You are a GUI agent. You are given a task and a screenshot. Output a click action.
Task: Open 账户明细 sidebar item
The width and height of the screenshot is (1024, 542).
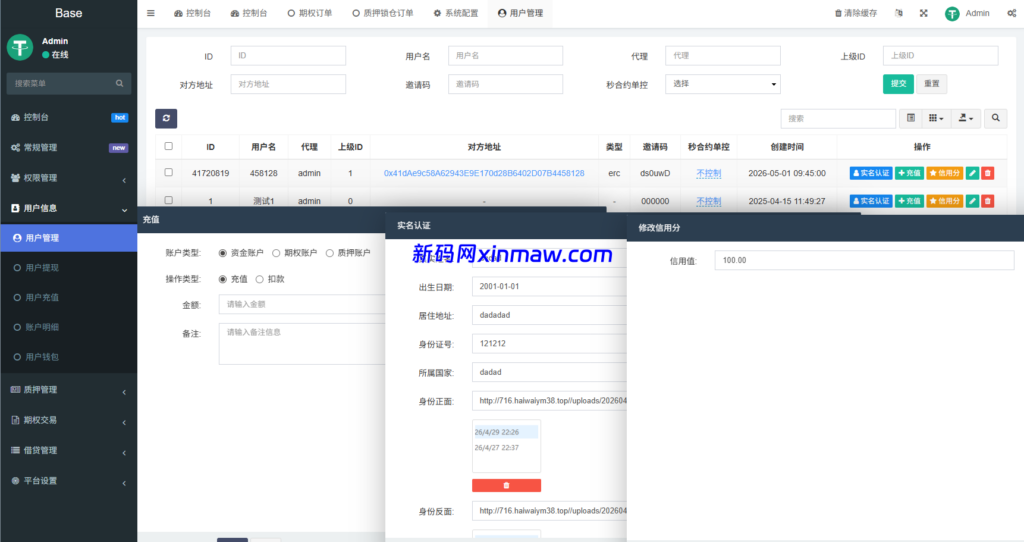point(69,327)
